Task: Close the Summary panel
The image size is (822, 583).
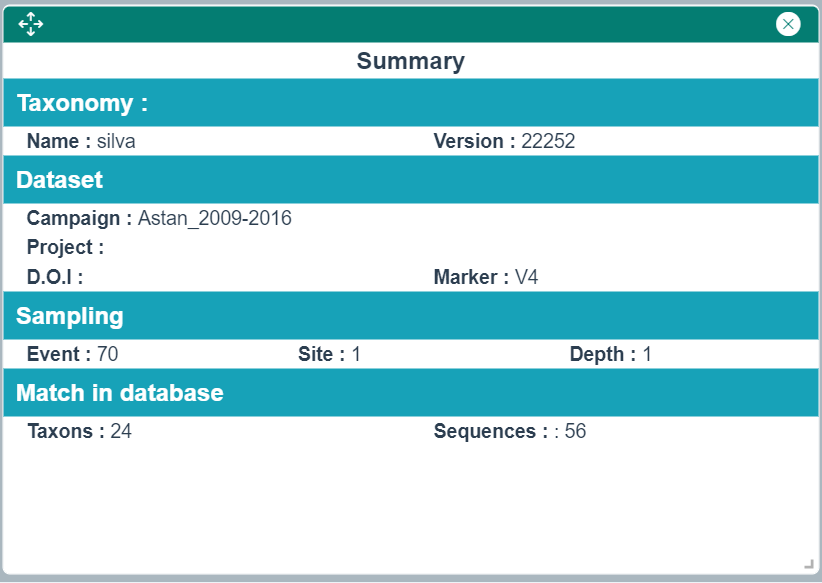Action: pyautogui.click(x=788, y=24)
